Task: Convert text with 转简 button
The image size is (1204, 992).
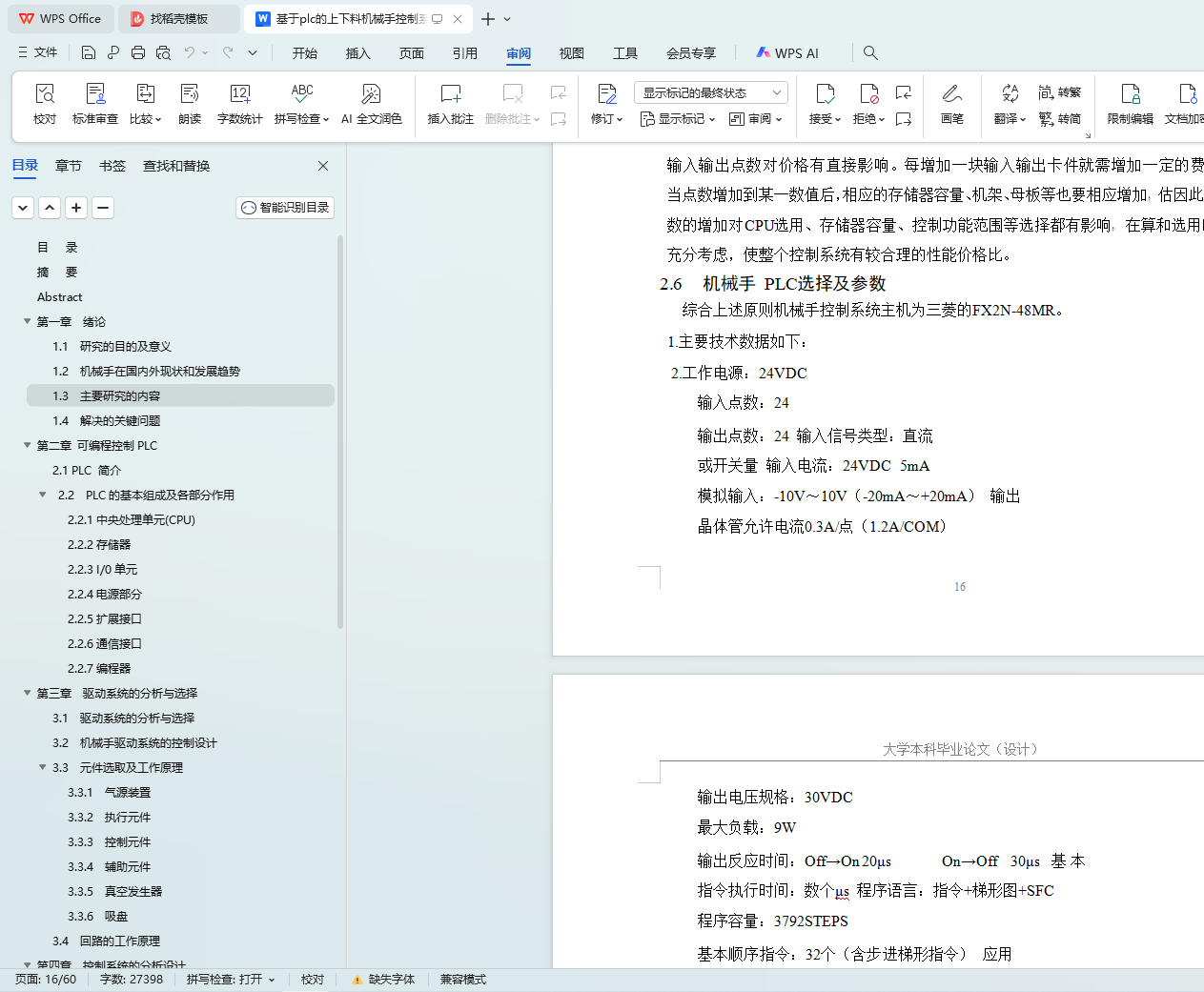Action: click(x=1060, y=119)
